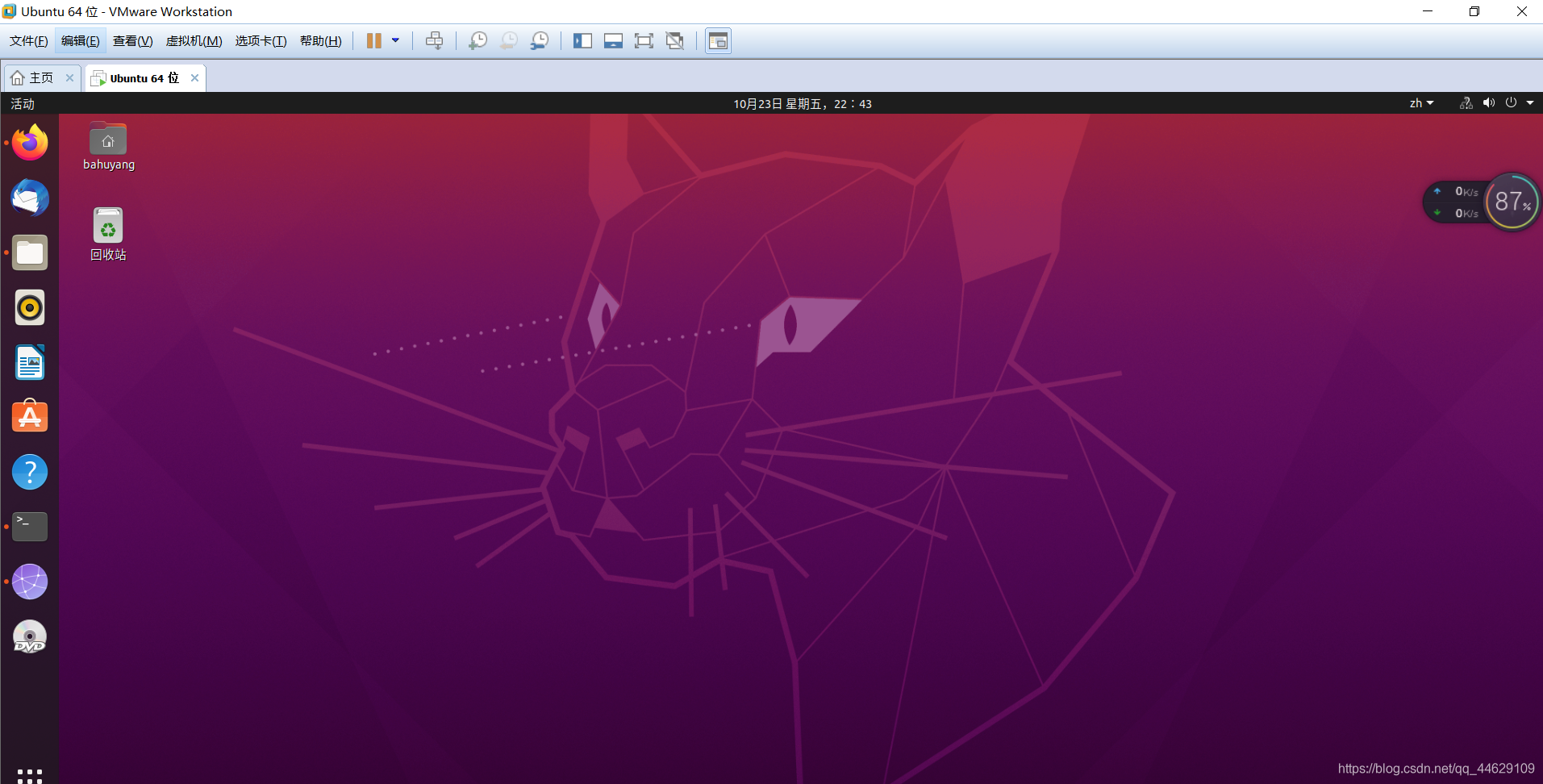This screenshot has height=784, width=1543.
Task: Toggle the library sidebar panel icon
Action: coord(582,41)
